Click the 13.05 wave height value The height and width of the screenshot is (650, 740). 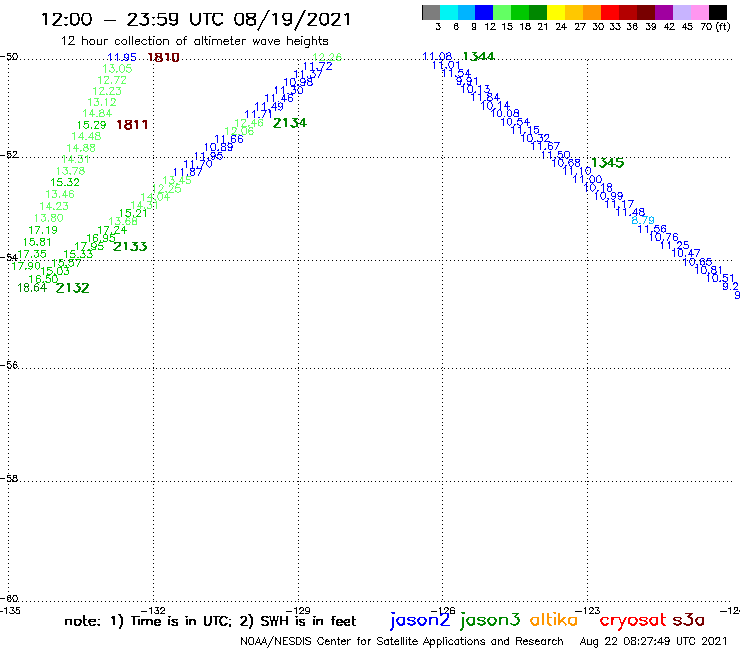click(118, 69)
